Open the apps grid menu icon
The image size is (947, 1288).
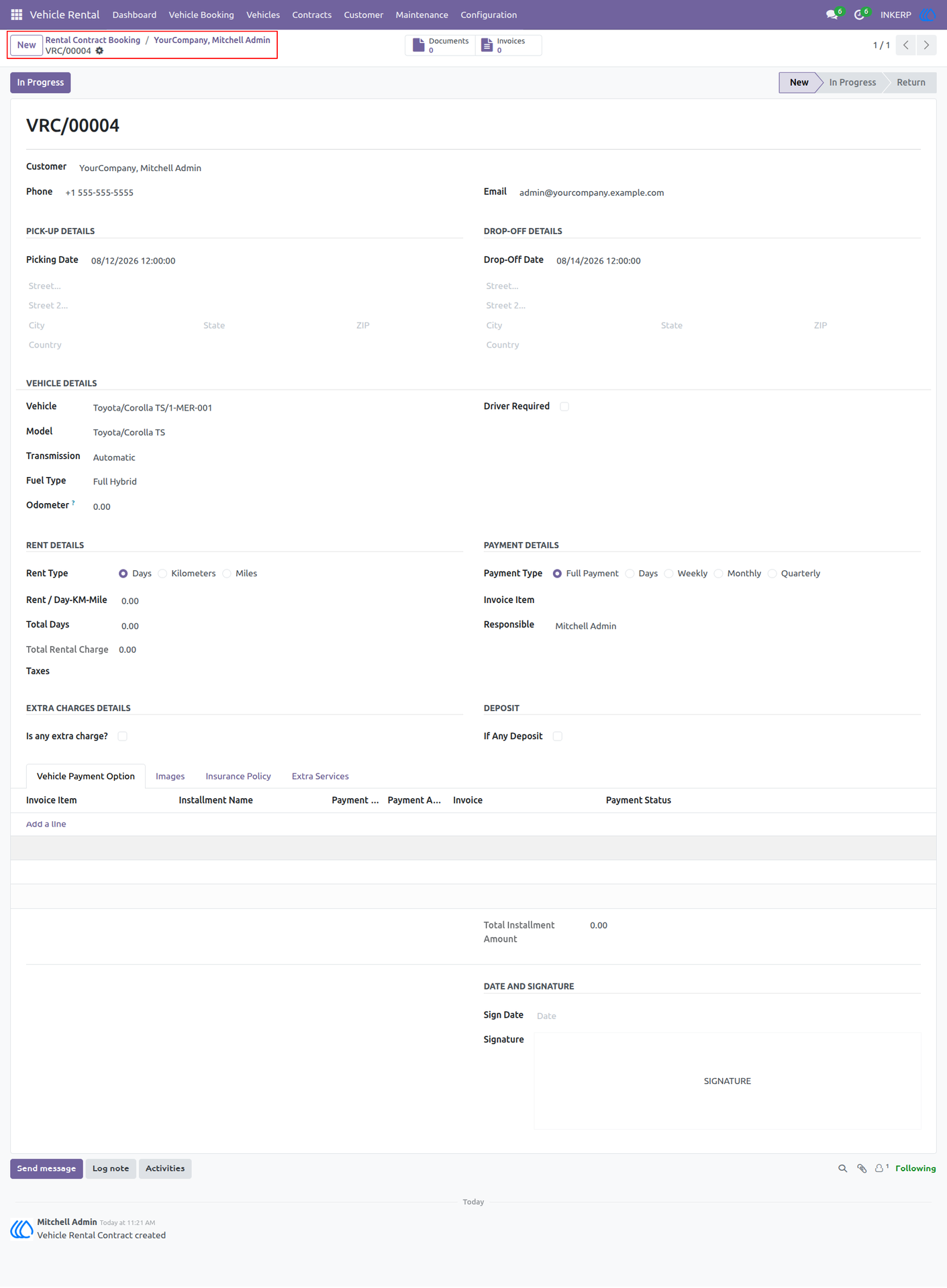tap(17, 15)
